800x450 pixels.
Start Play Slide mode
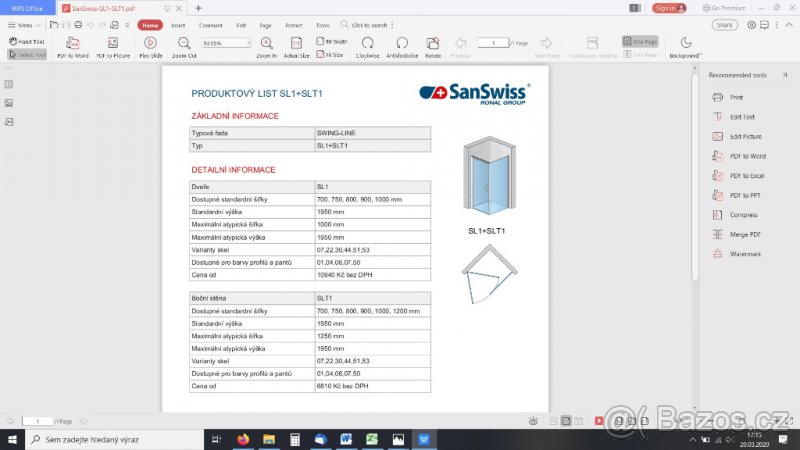[150, 46]
